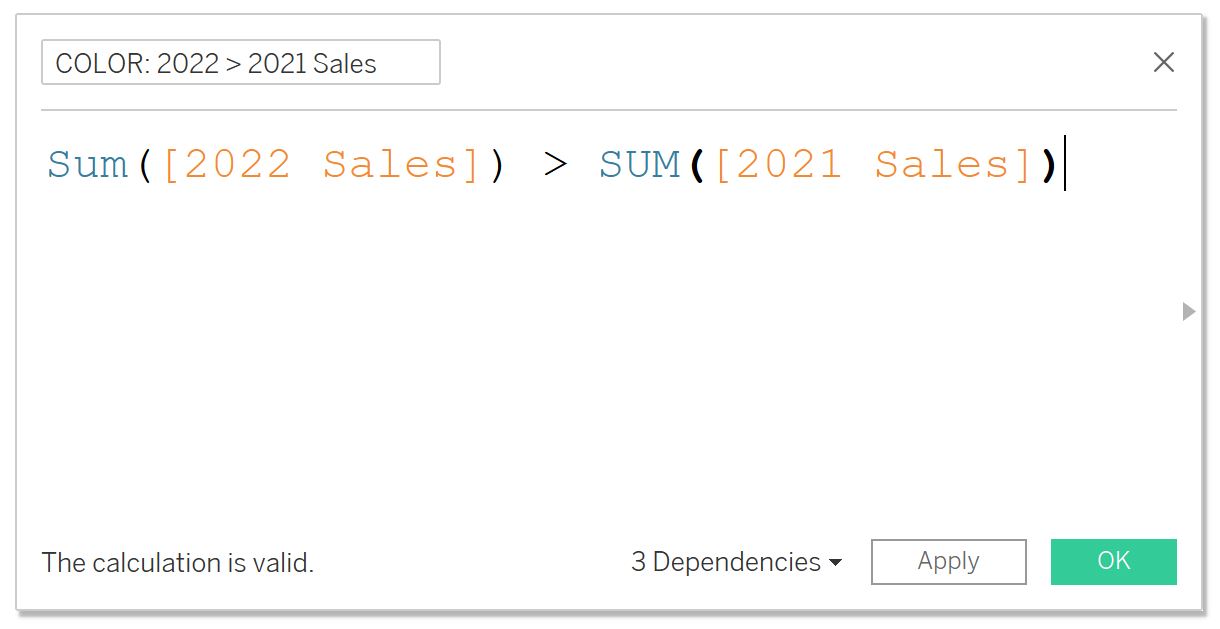Place cursor in the uppercase SUM function
The height and width of the screenshot is (629, 1220).
point(639,164)
